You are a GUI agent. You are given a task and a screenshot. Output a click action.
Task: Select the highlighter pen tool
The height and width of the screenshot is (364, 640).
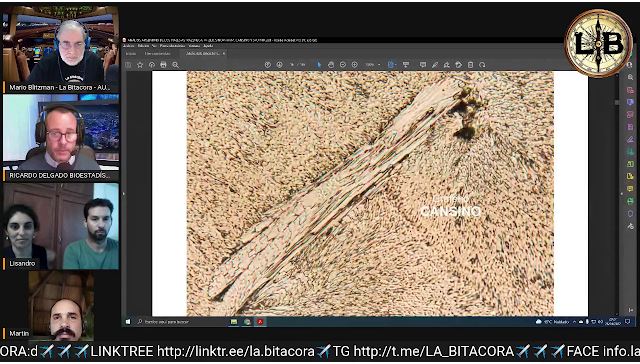[x=435, y=65]
